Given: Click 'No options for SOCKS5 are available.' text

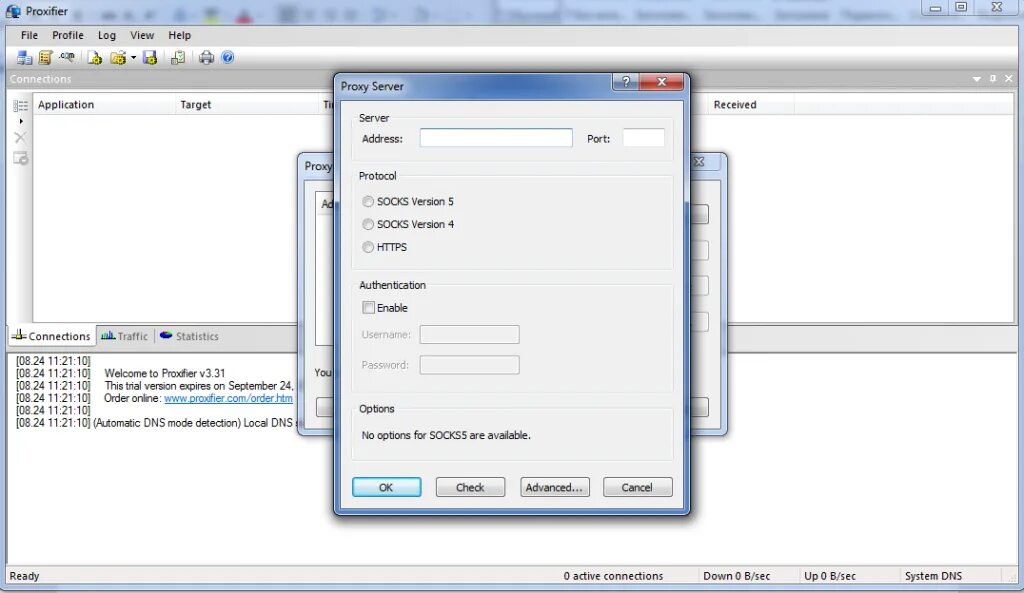Looking at the screenshot, I should pos(446,435).
